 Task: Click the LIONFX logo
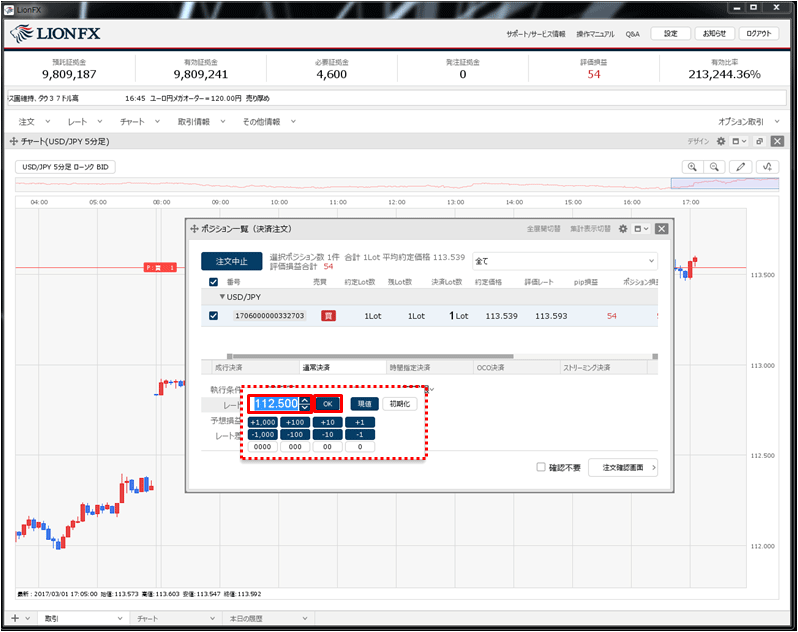coord(55,34)
